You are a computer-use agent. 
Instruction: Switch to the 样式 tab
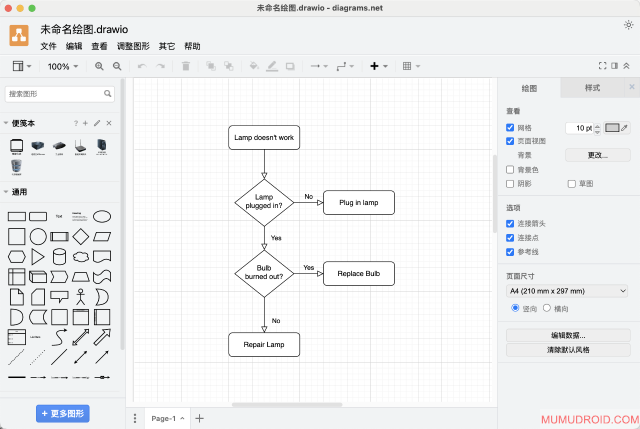592,88
